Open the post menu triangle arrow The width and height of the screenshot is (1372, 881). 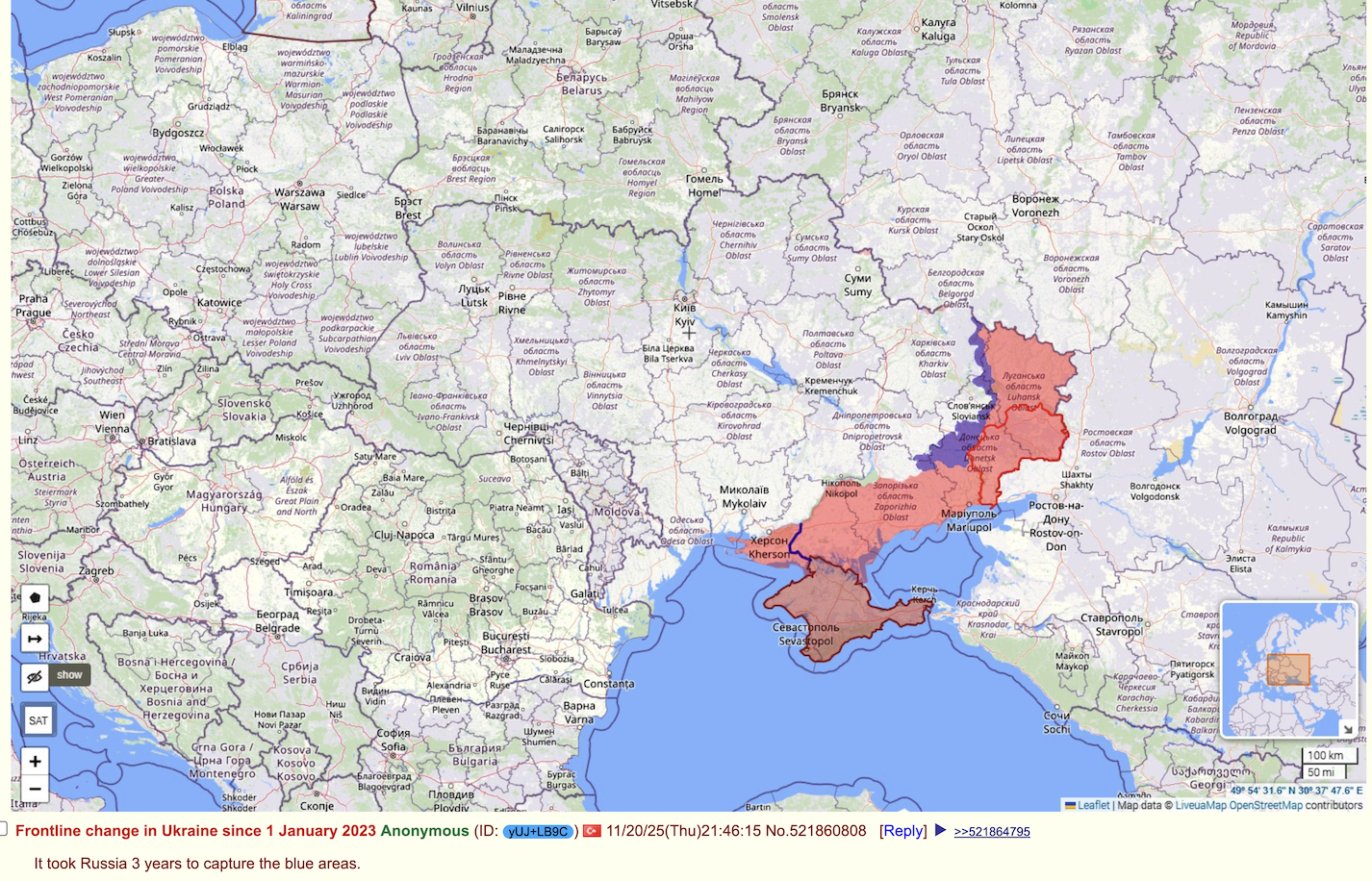point(940,830)
